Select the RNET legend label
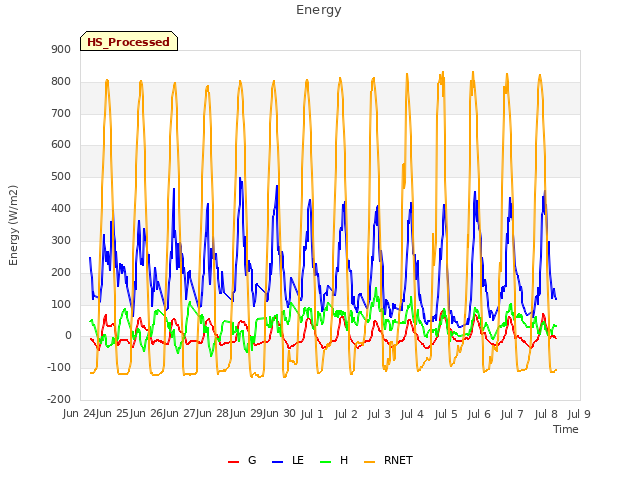Viewport: 640px width, 480px height. tap(398, 460)
